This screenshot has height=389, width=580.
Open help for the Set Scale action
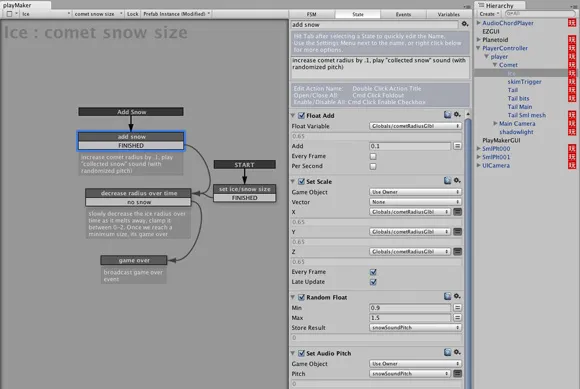click(x=448, y=180)
